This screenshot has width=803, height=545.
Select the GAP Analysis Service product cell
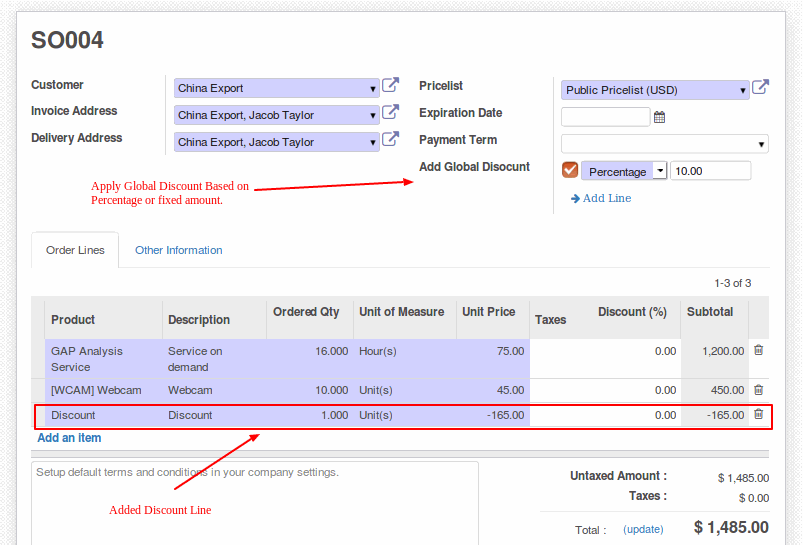tap(103, 359)
